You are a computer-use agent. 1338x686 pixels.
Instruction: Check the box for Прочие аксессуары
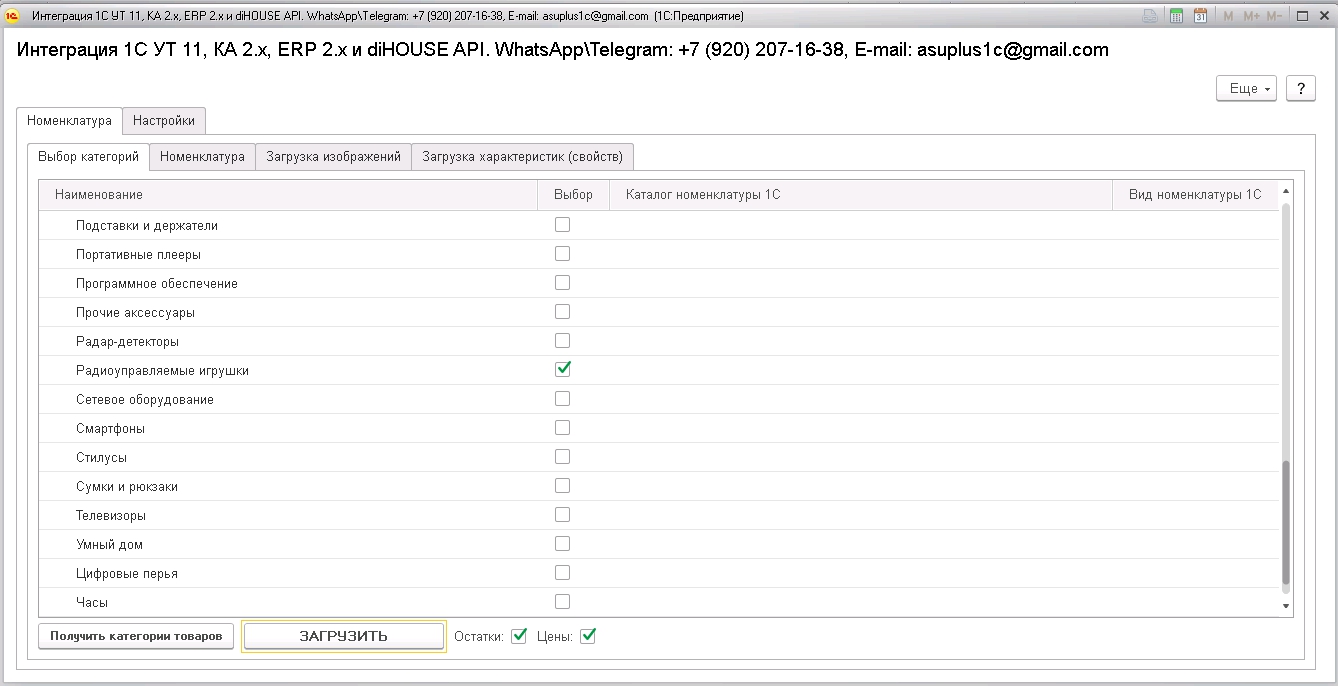coord(563,312)
